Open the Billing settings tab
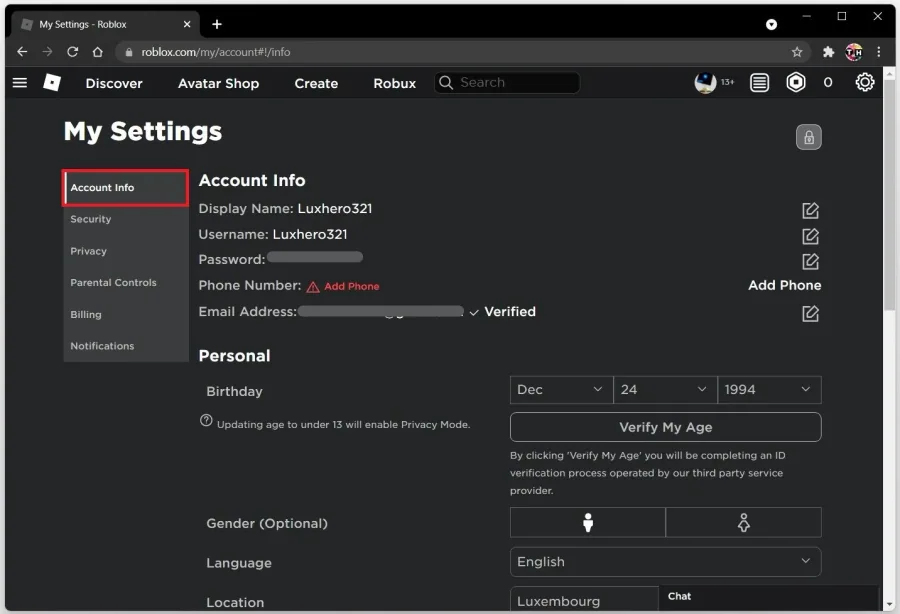 (x=126, y=314)
